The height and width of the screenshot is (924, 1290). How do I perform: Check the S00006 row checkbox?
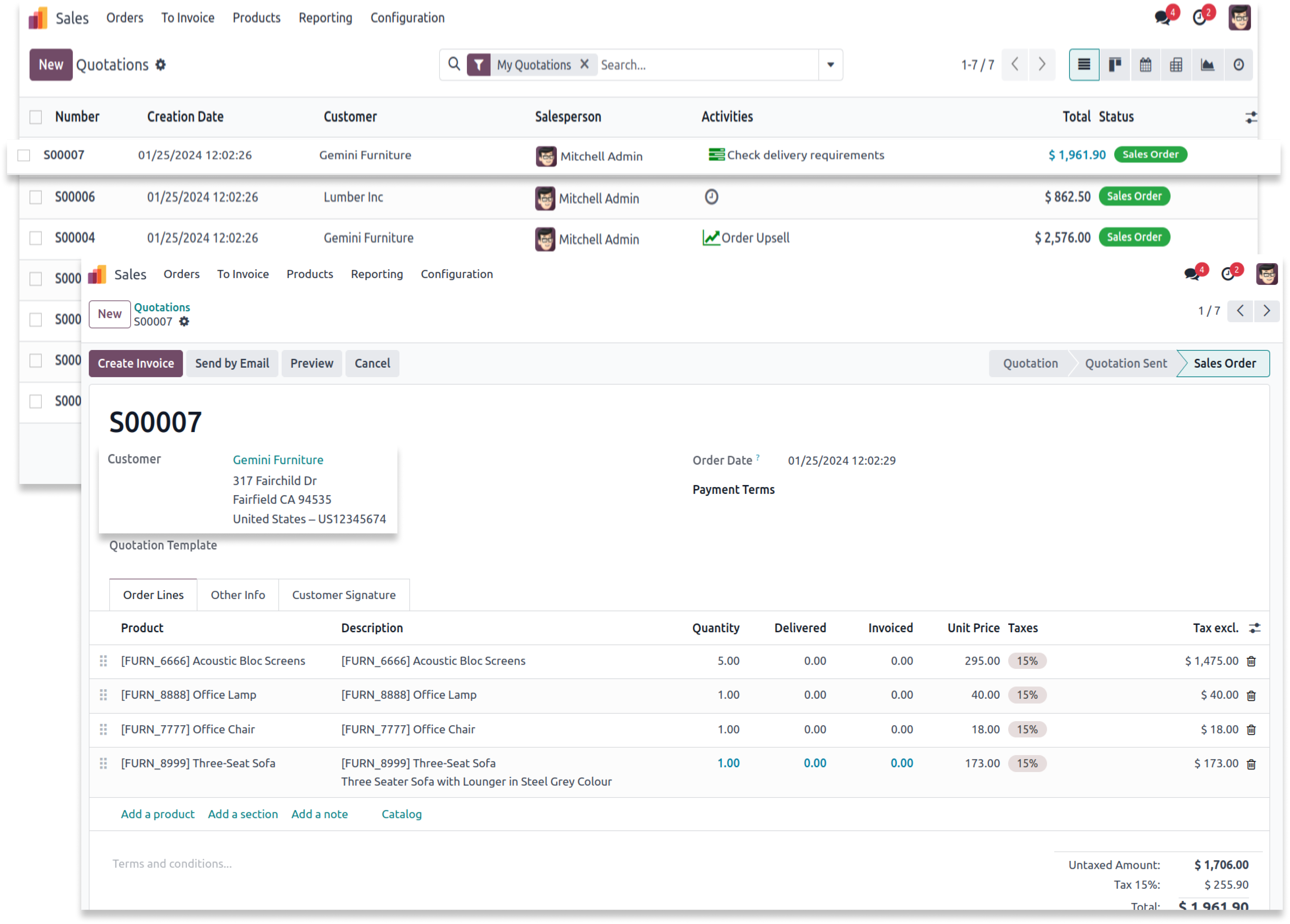(x=36, y=197)
